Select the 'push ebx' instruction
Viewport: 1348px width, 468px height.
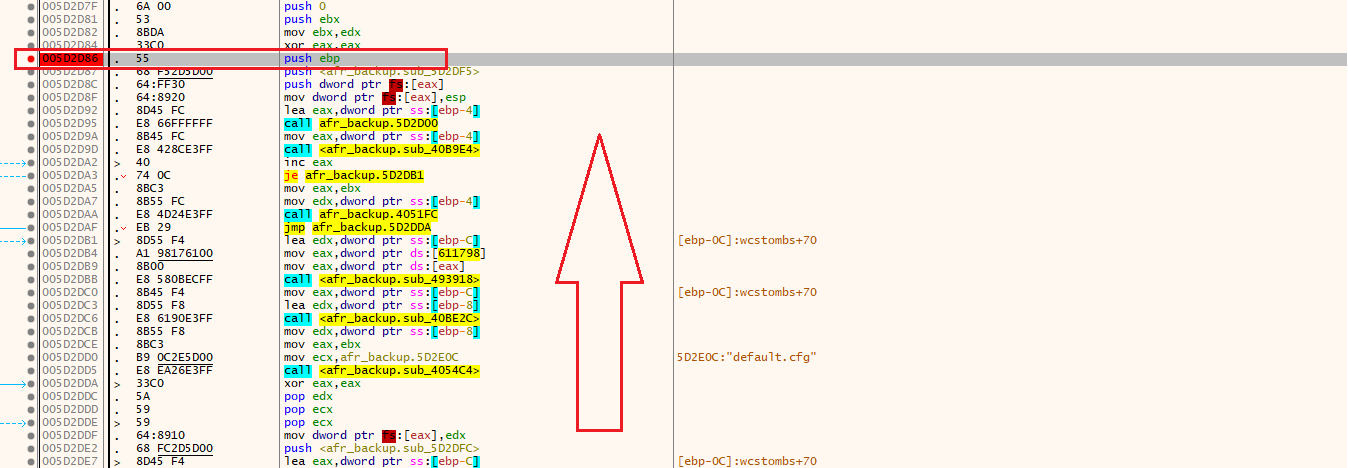point(310,20)
